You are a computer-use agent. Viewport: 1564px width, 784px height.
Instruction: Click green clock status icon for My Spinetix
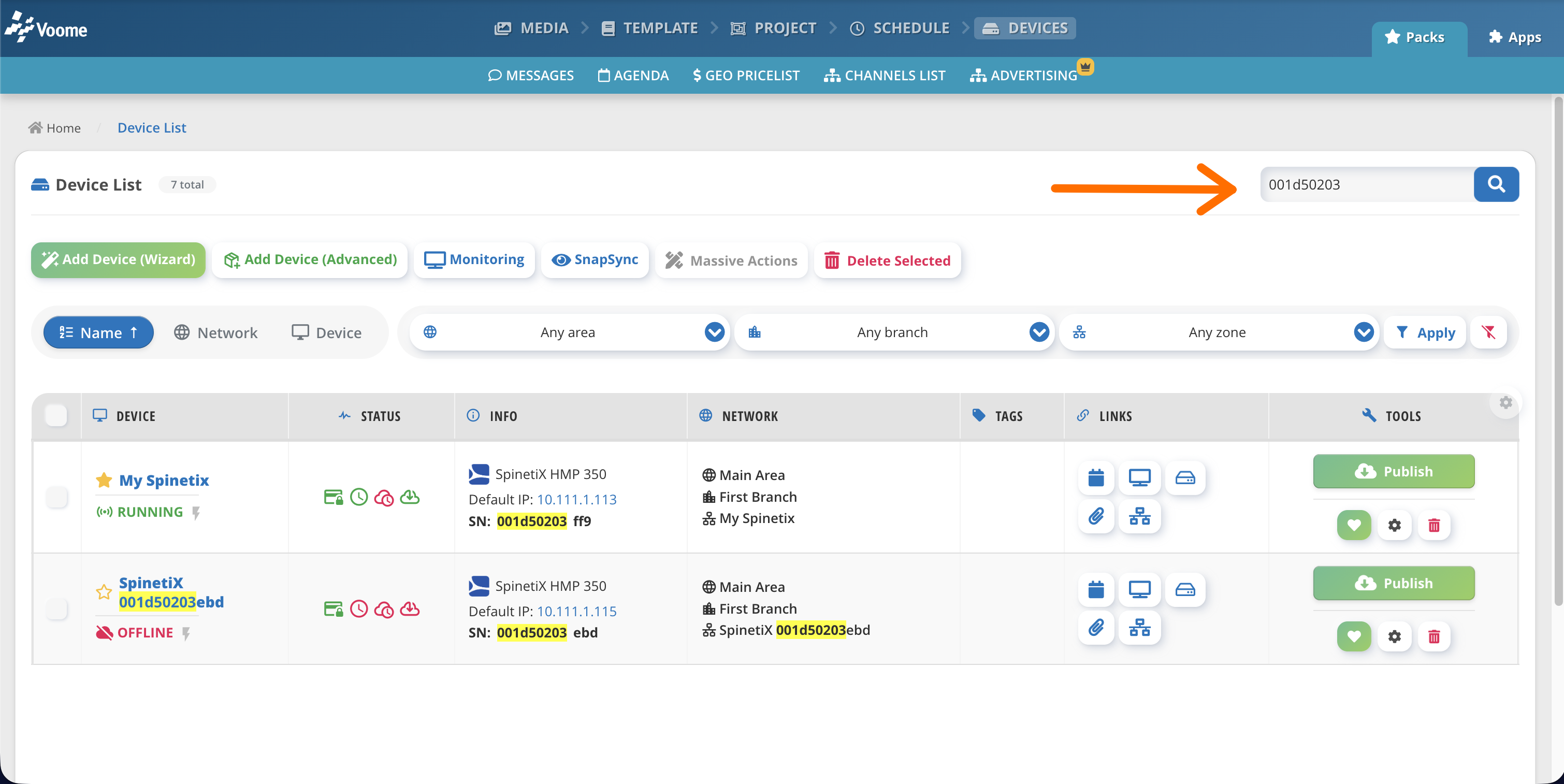coord(359,497)
